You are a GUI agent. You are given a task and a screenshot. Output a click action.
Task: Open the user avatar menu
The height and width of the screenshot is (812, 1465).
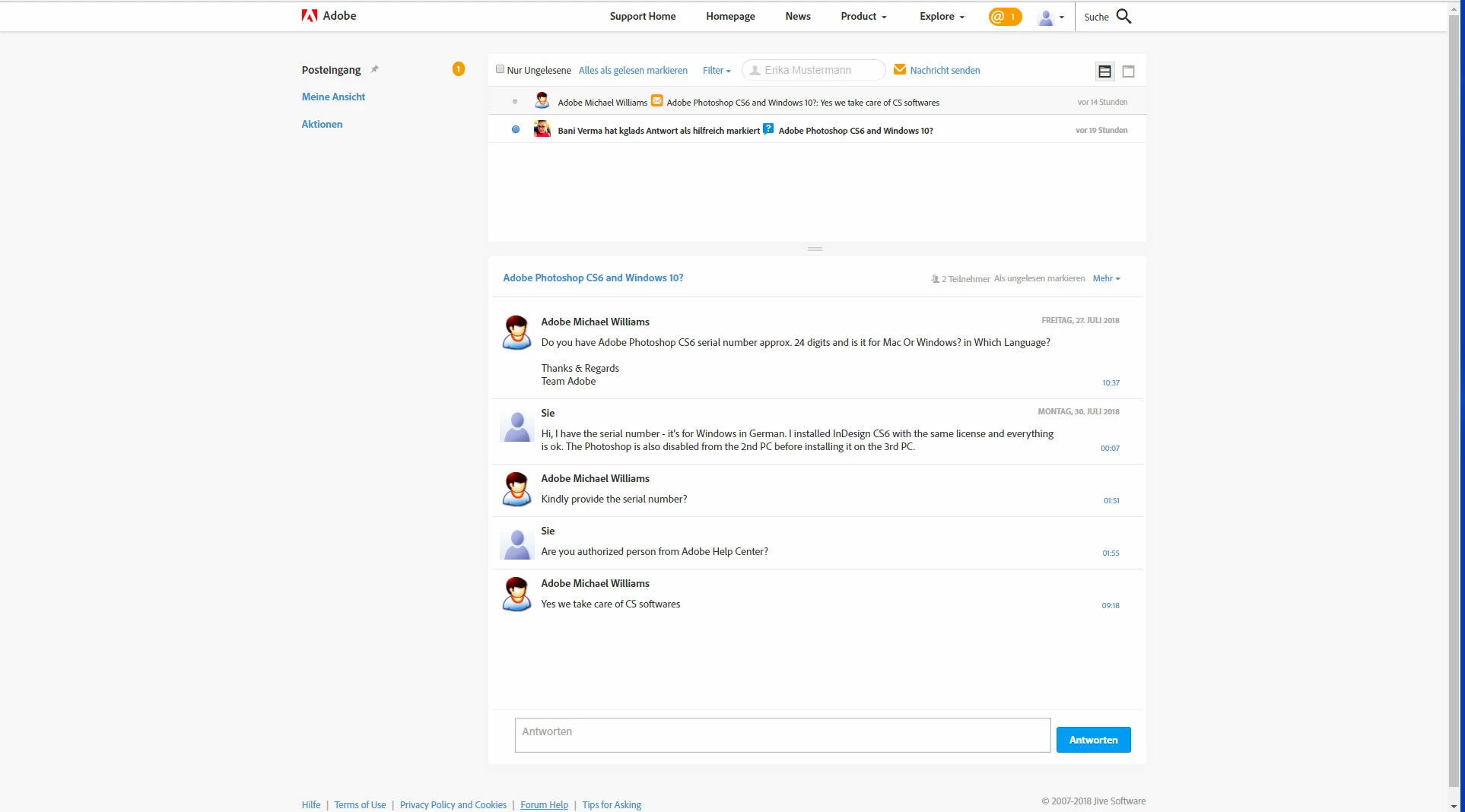coord(1050,17)
